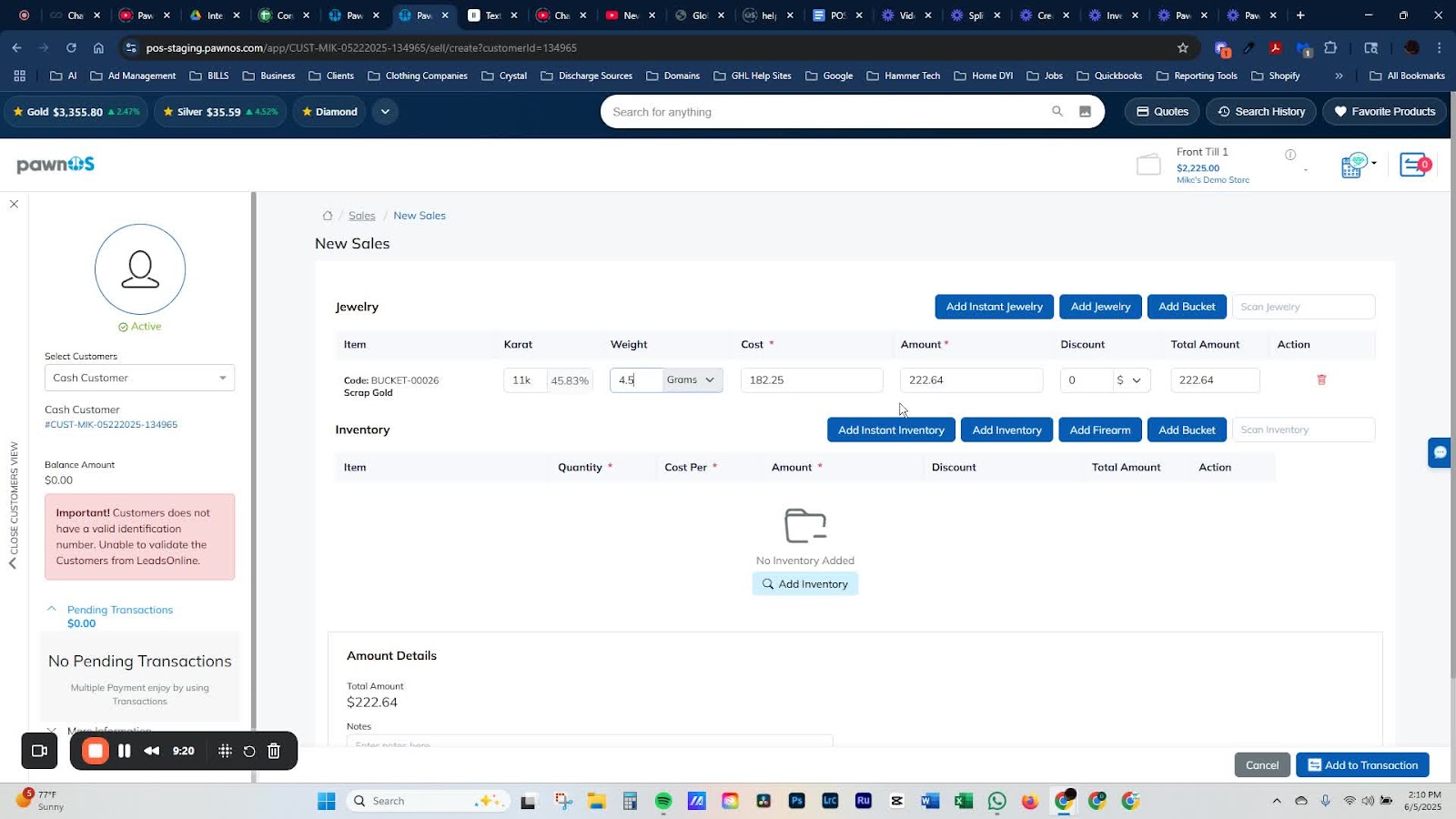Click the Add Jewelry button
This screenshot has width=1456, height=819.
1100,307
